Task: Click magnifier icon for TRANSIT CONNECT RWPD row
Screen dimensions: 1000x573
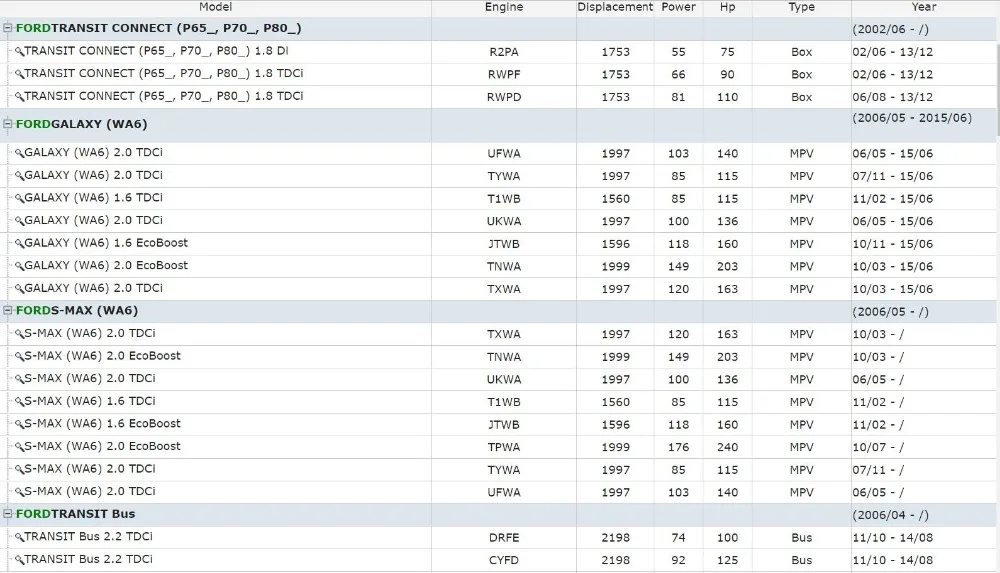Action: [x=19, y=97]
